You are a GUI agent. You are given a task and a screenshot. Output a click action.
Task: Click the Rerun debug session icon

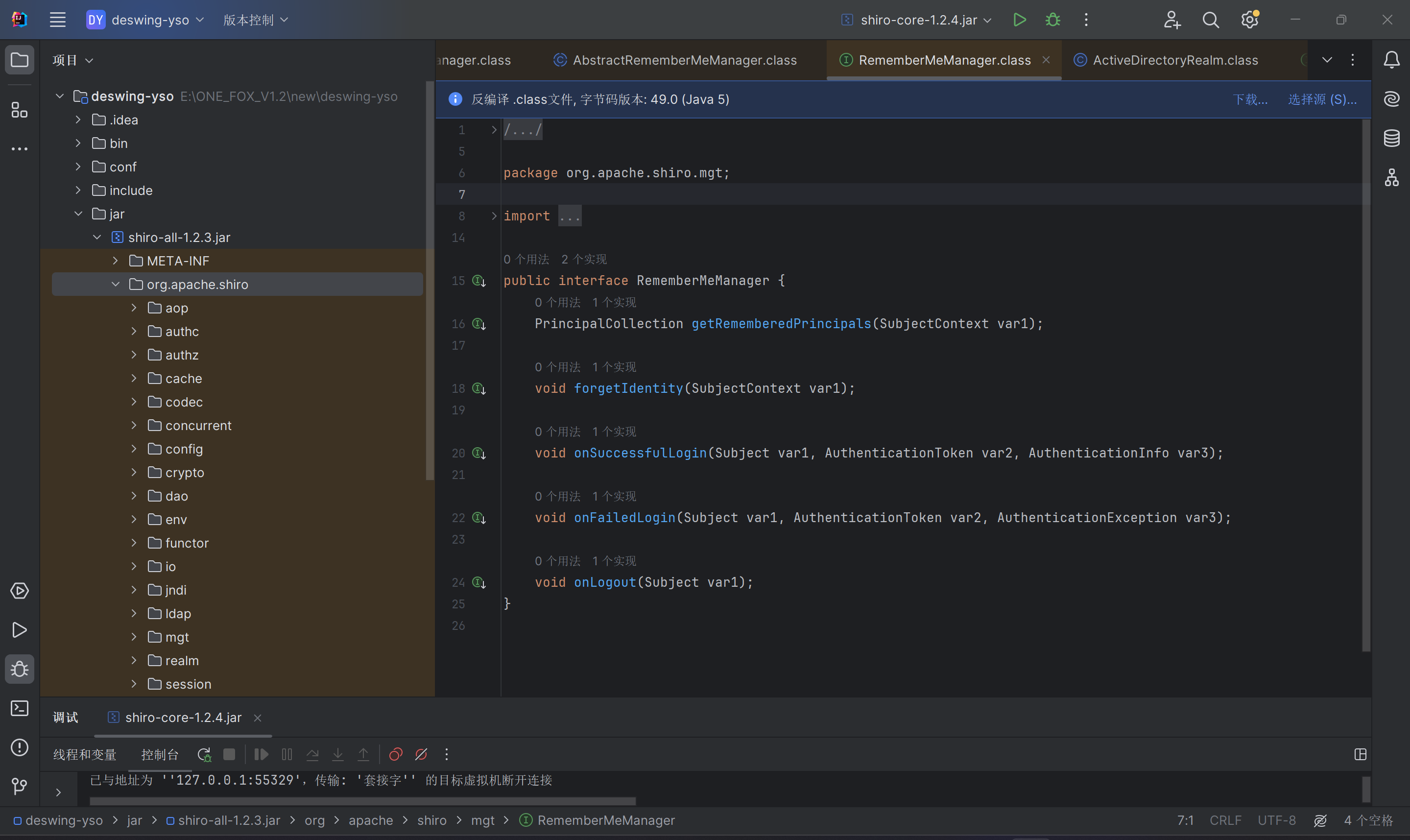204,754
